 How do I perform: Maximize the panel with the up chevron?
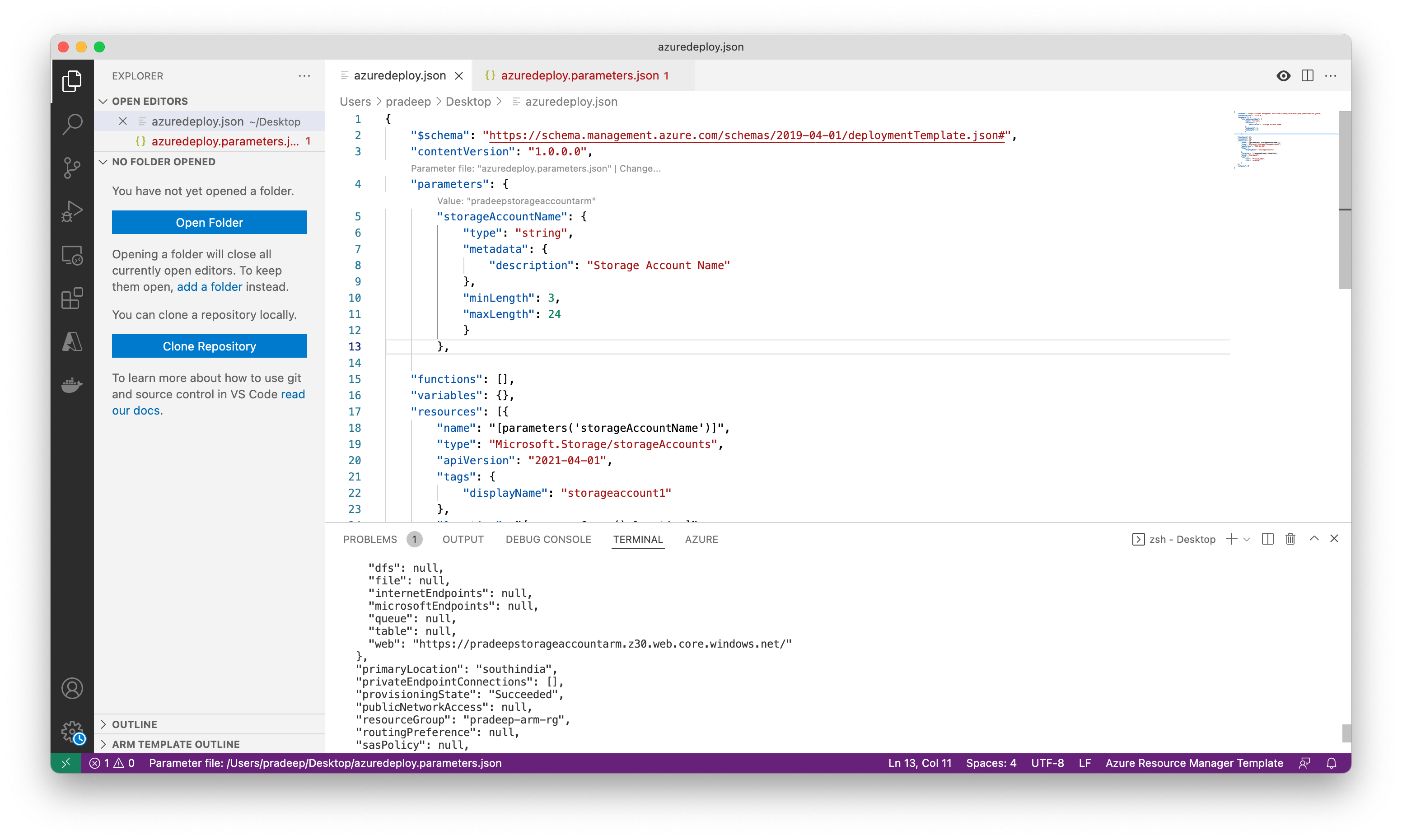pos(1314,539)
